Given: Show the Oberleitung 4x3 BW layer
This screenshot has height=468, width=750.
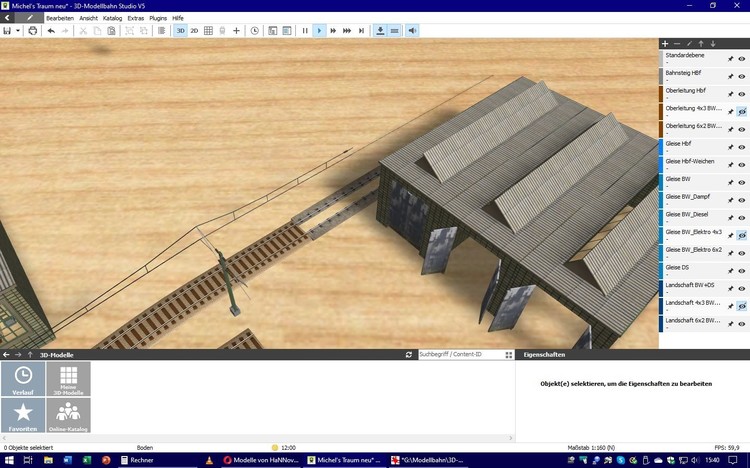Looking at the screenshot, I should click(x=742, y=112).
